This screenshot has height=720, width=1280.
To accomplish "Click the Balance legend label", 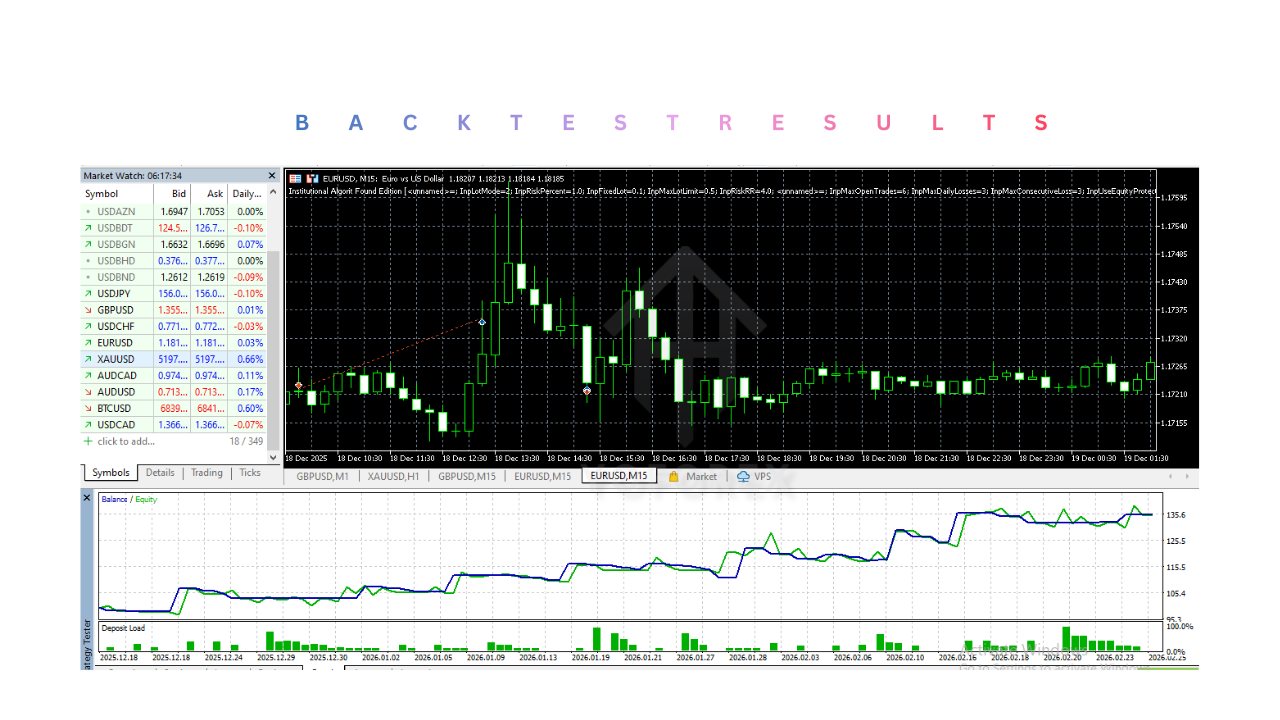I will (x=113, y=497).
